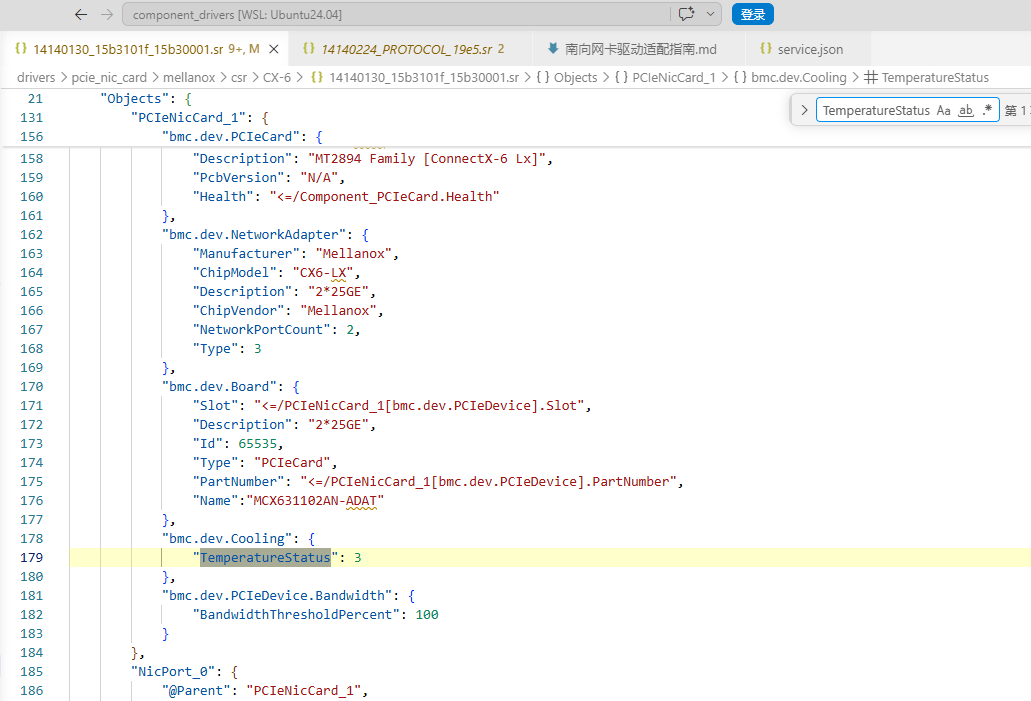Select csr breadcrumb segment

click(239, 78)
